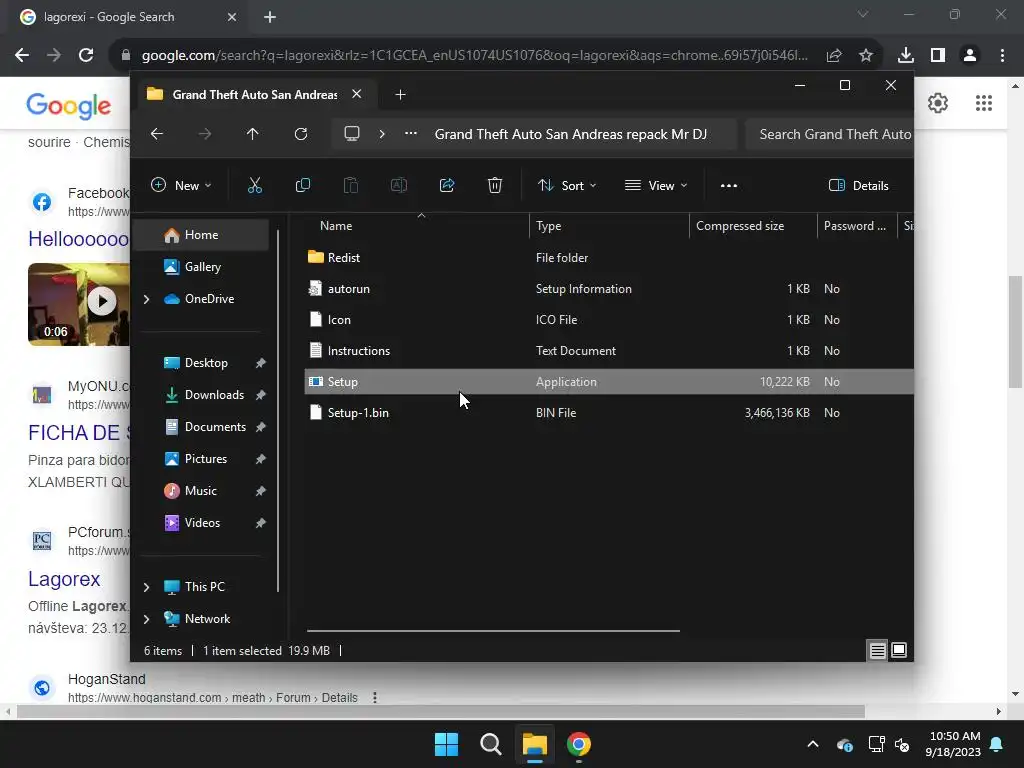Sort files by the Type column header
The height and width of the screenshot is (768, 1024).
[x=609, y=226]
